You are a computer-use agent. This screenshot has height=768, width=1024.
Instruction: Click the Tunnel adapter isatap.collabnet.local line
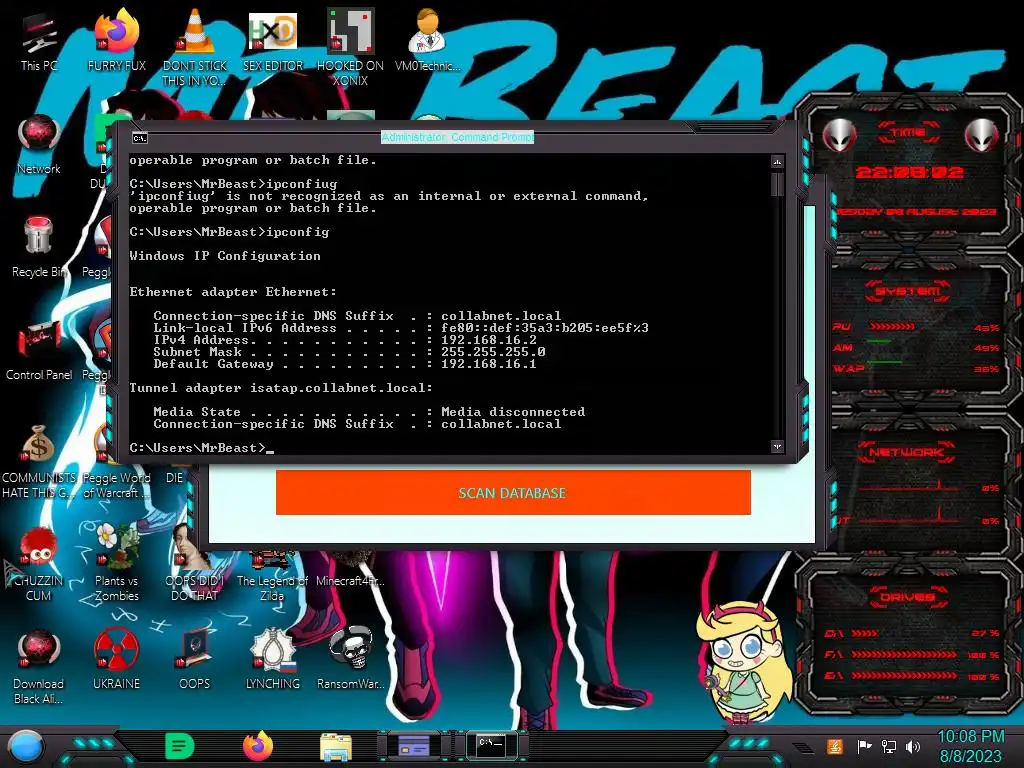(281, 388)
